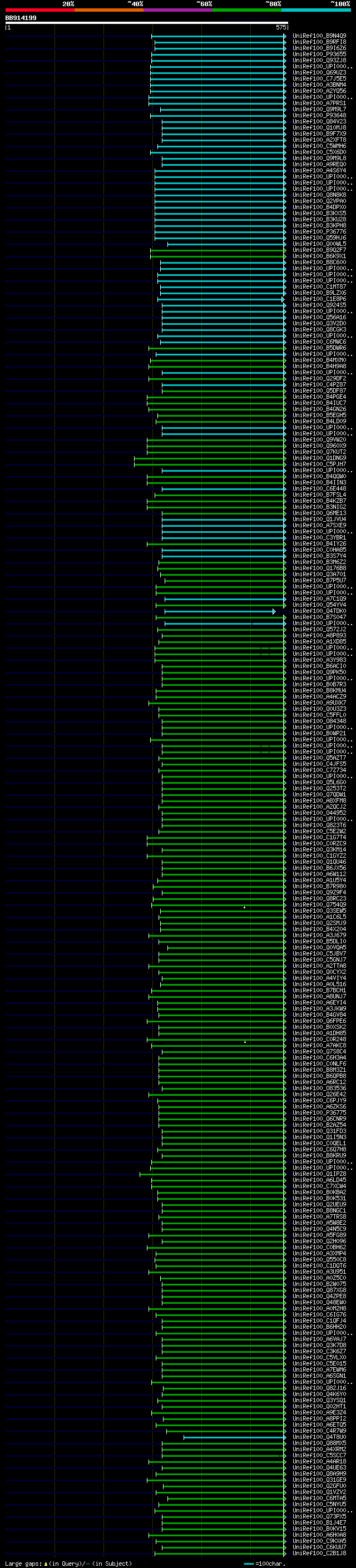Select the label UniRef100_C1G7T4
The height and width of the screenshot is (1568, 356).
pos(319,838)
